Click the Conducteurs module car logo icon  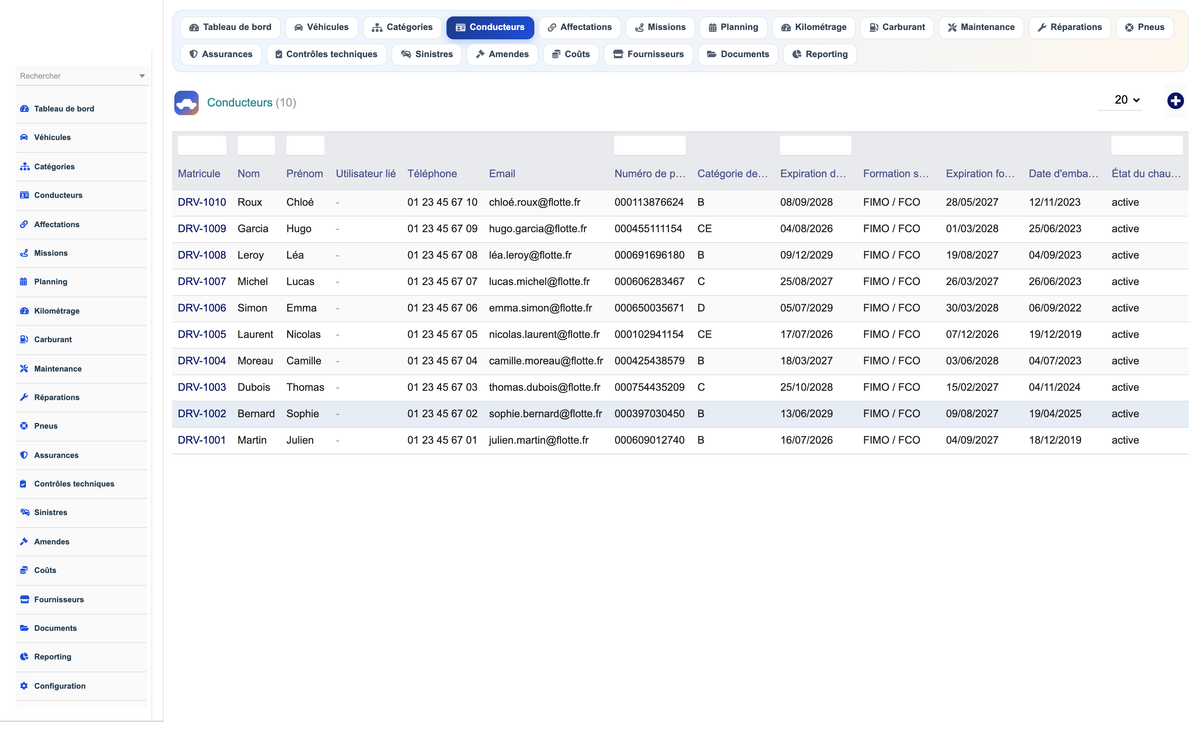[x=186, y=102]
